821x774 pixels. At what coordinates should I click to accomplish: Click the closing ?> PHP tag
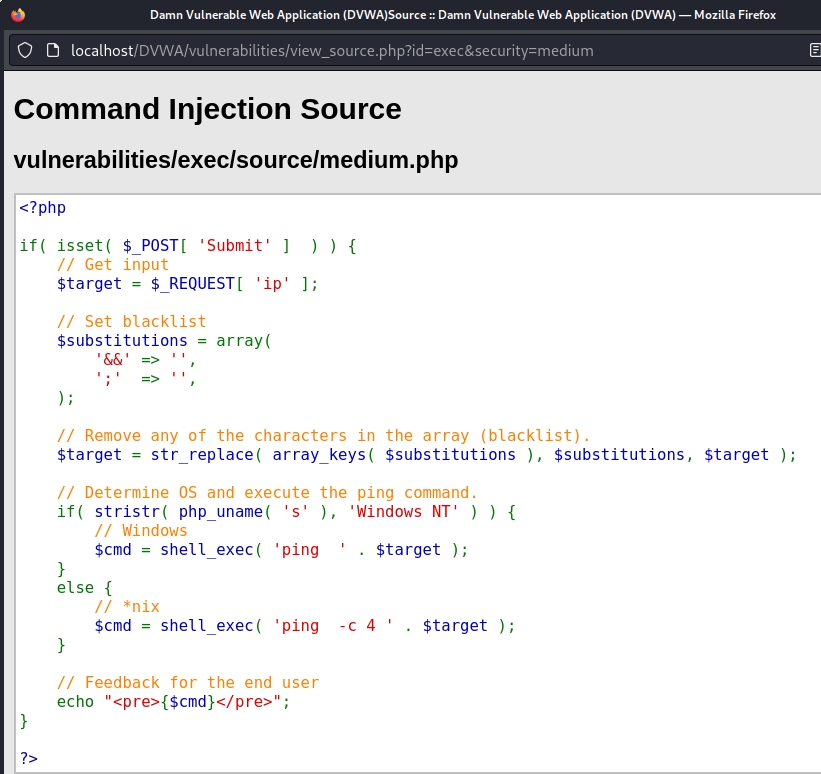[28, 758]
